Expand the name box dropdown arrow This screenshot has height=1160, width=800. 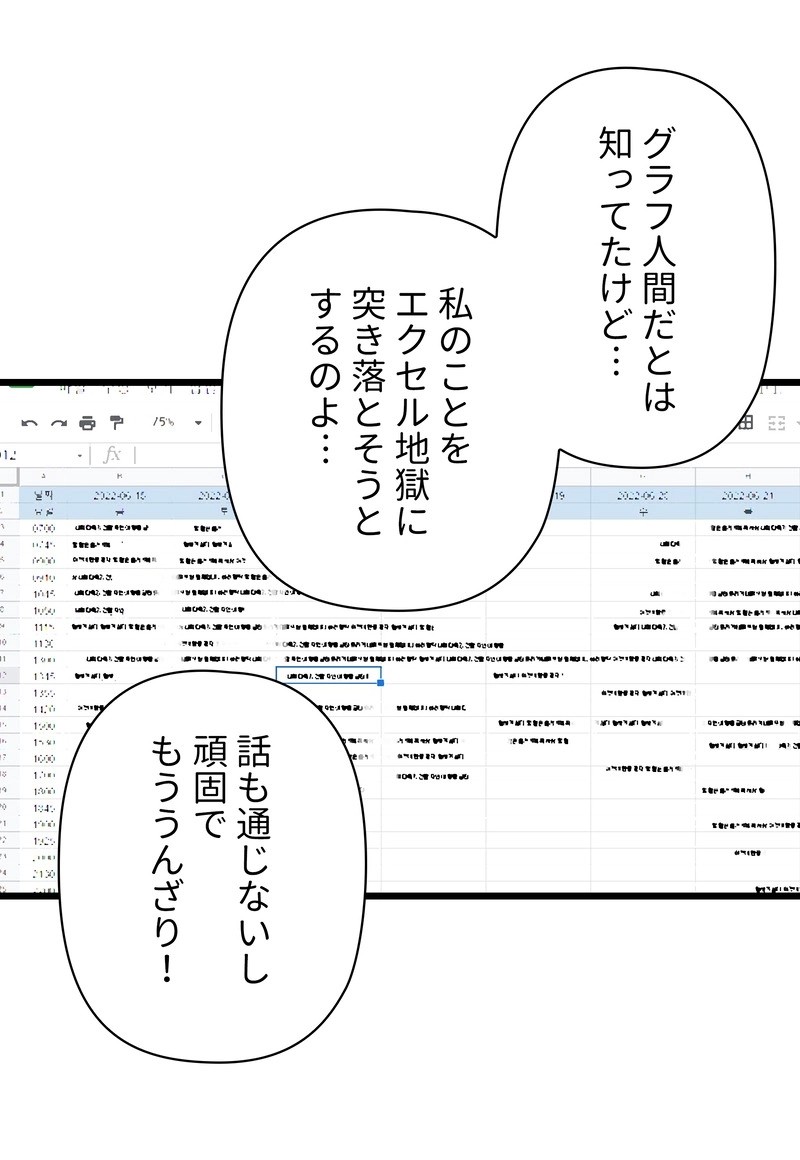tap(81, 456)
